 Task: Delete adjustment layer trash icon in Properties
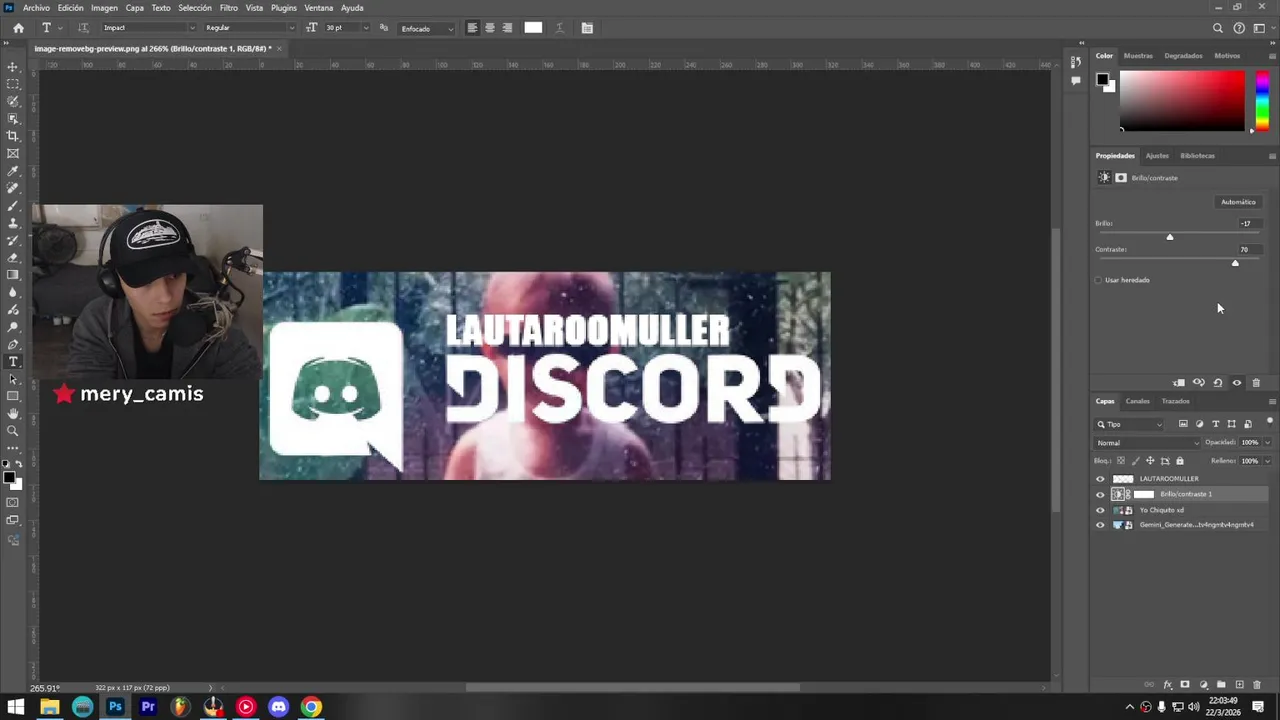pyautogui.click(x=1256, y=383)
